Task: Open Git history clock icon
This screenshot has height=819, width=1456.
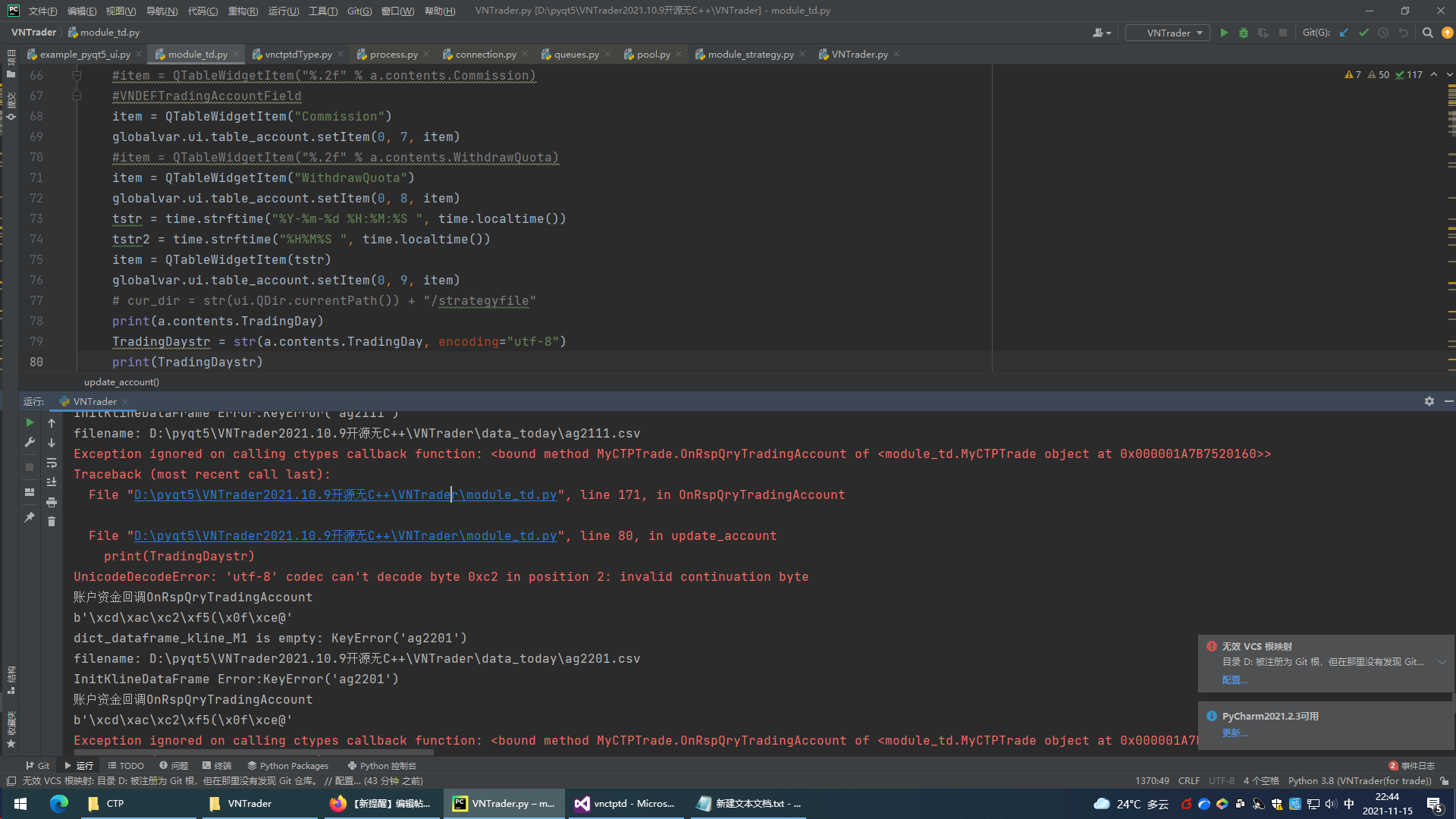Action: point(1383,33)
